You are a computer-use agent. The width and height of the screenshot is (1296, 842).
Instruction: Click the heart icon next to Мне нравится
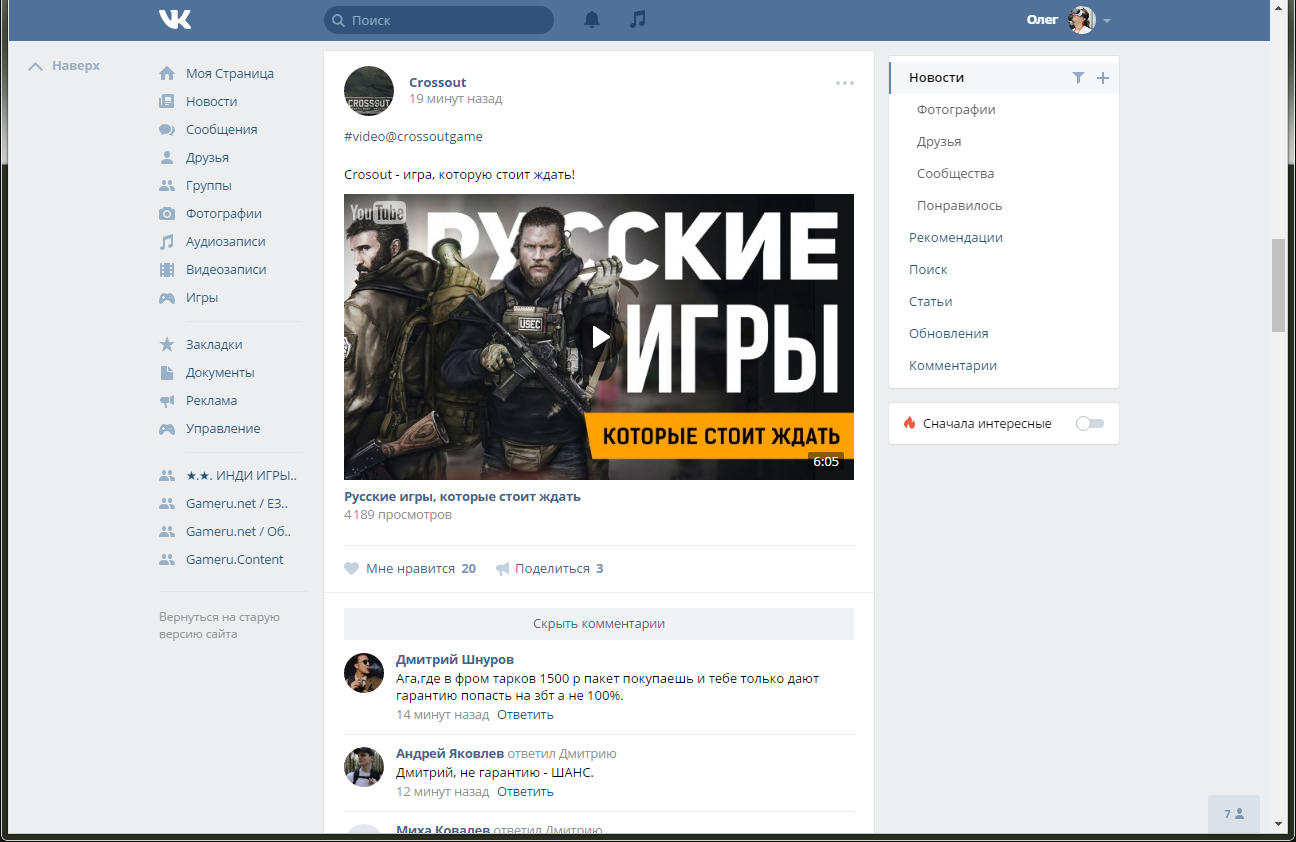(x=351, y=568)
